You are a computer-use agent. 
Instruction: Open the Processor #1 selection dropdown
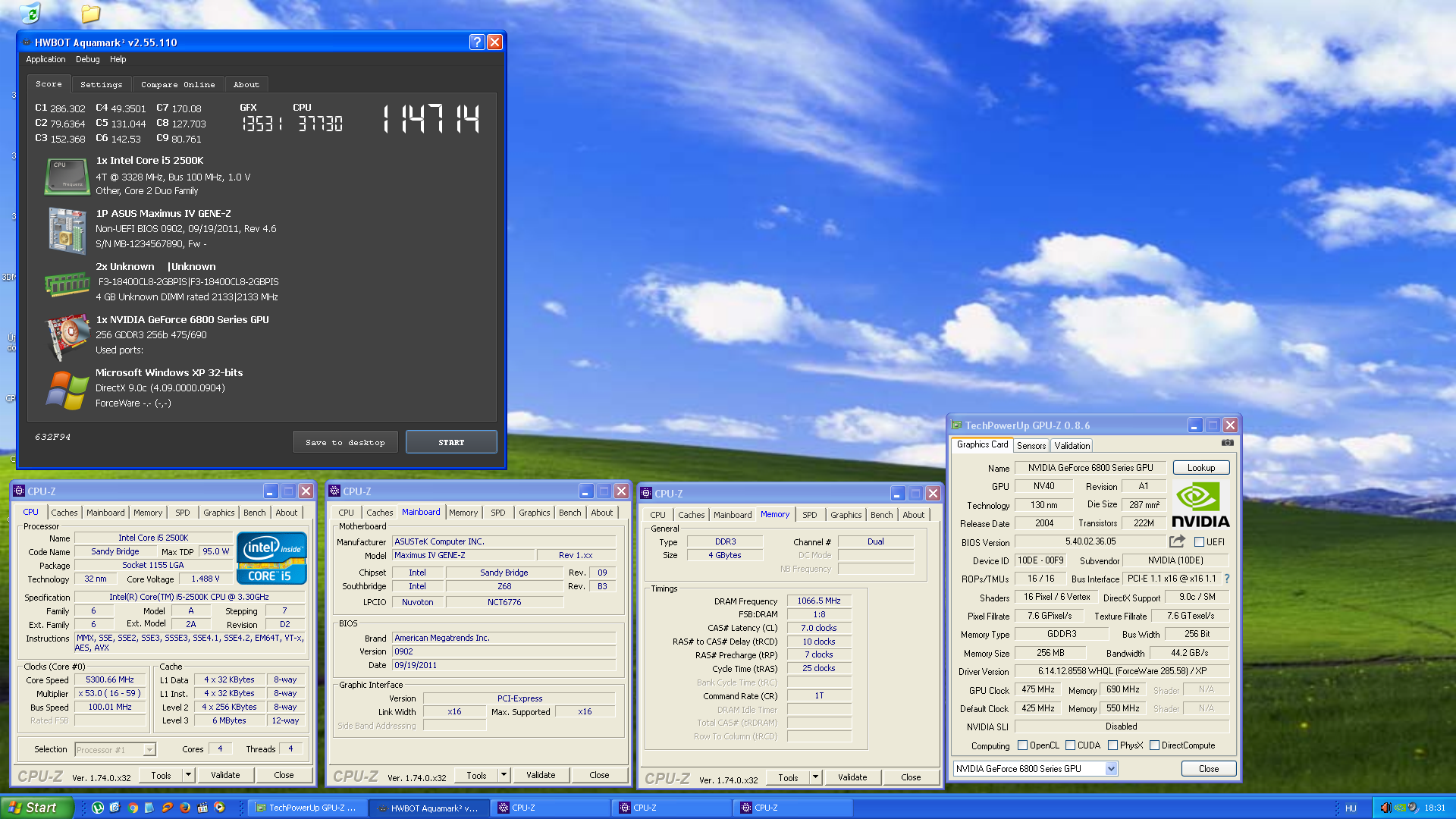[x=115, y=750]
